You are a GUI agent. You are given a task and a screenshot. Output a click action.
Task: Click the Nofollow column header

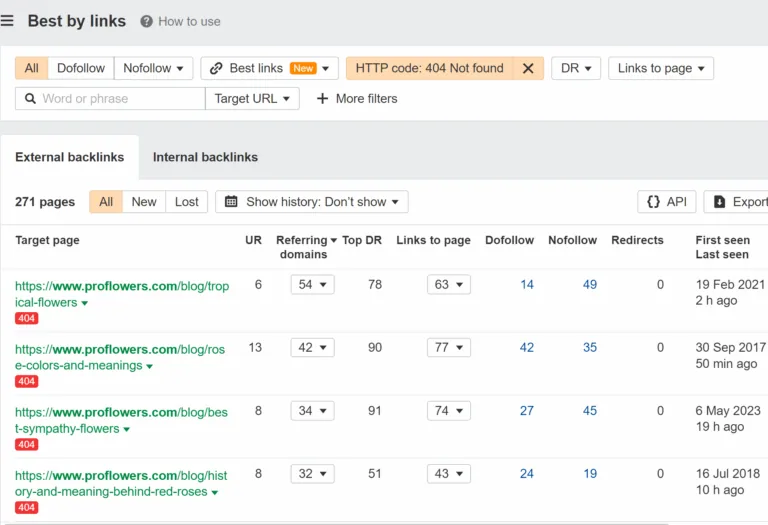tap(573, 240)
